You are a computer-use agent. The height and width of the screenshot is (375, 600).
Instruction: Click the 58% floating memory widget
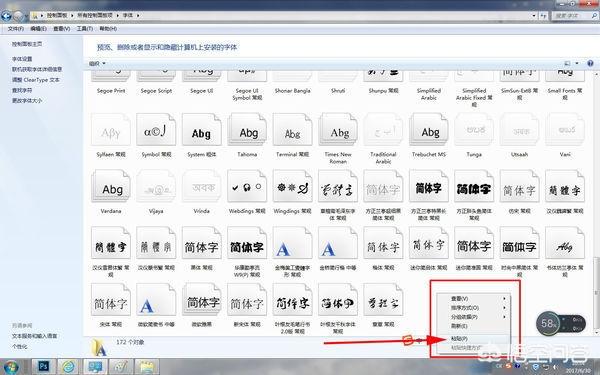561,324
